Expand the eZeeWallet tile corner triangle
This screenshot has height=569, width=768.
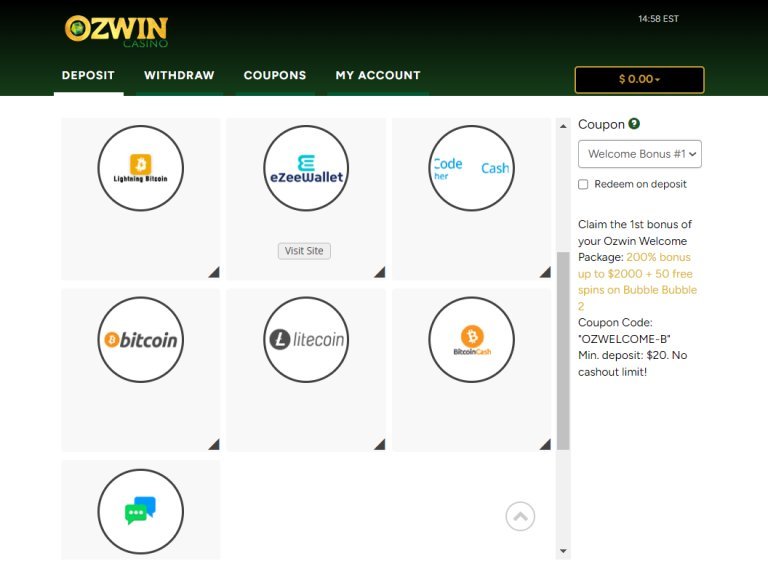(380, 272)
